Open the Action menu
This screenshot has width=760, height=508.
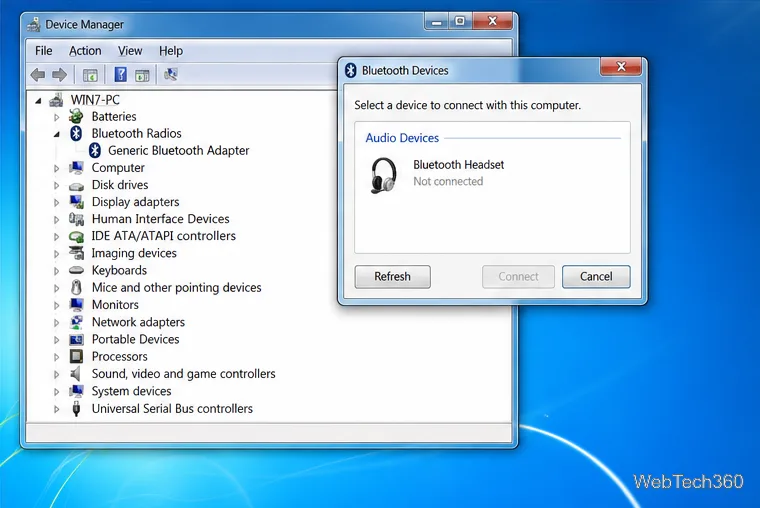[85, 51]
